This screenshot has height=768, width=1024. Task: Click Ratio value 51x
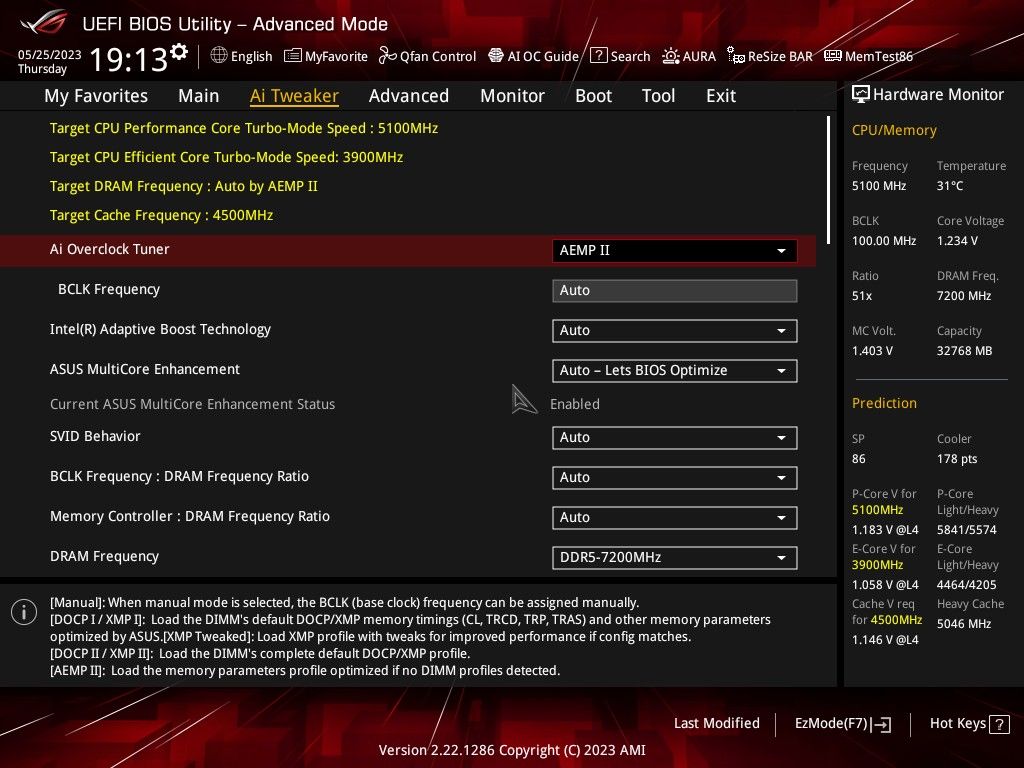pyautogui.click(x=862, y=296)
